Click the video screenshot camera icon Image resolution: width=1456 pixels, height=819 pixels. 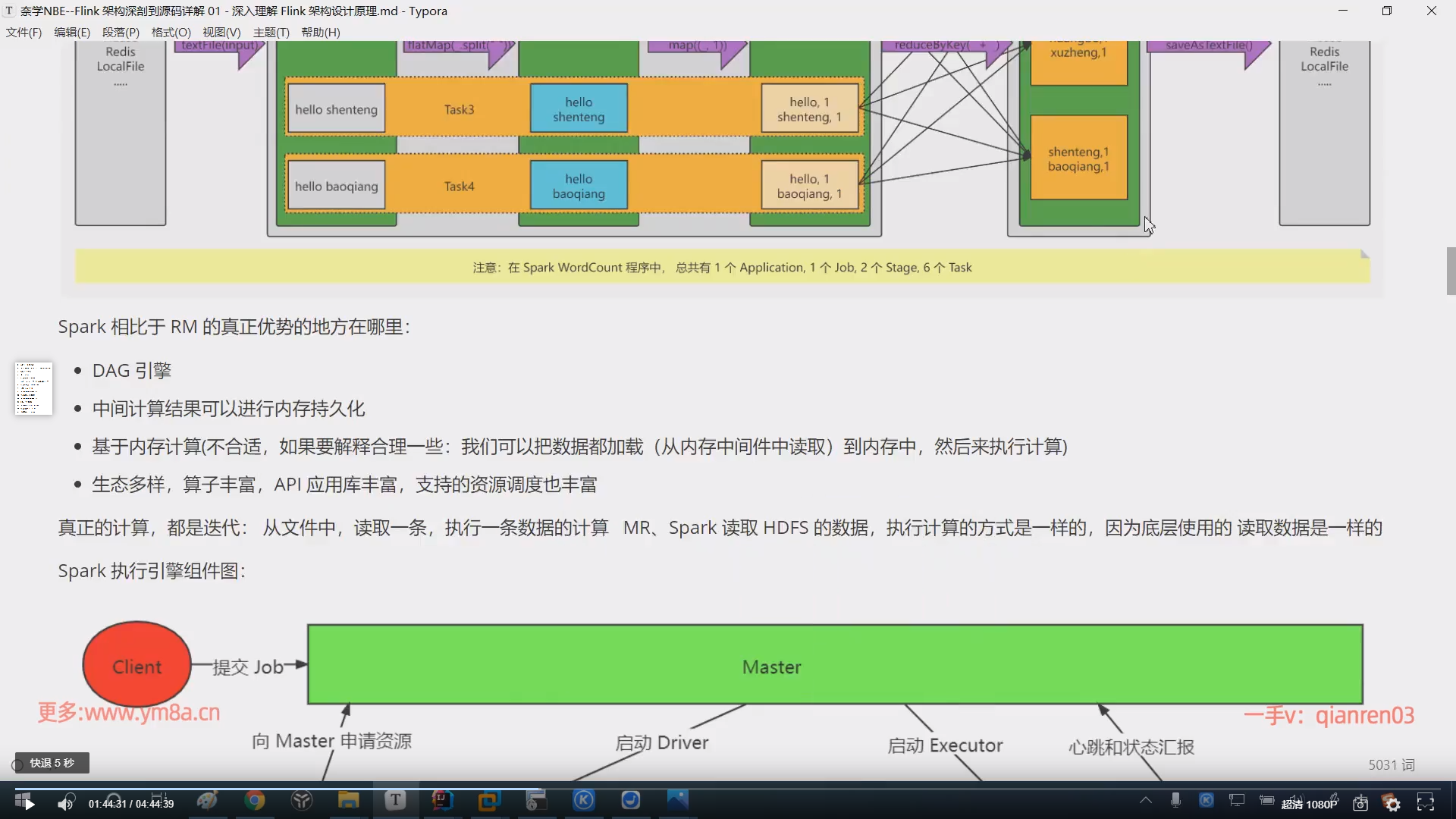pyautogui.click(x=1360, y=803)
